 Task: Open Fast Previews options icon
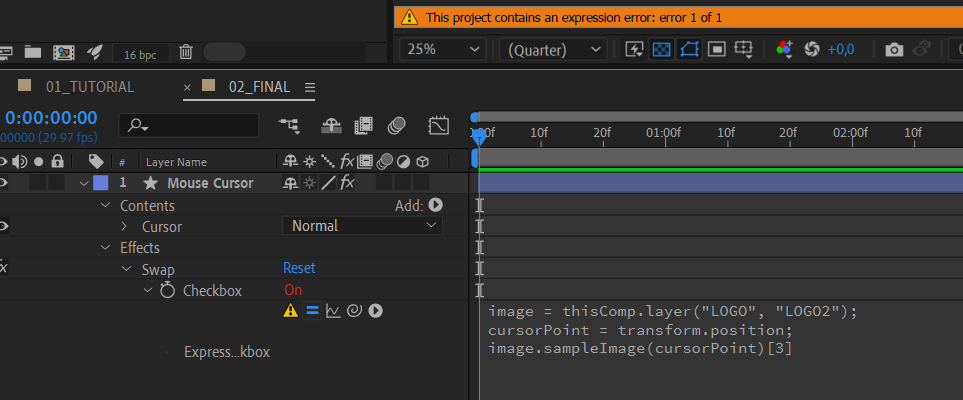634,49
